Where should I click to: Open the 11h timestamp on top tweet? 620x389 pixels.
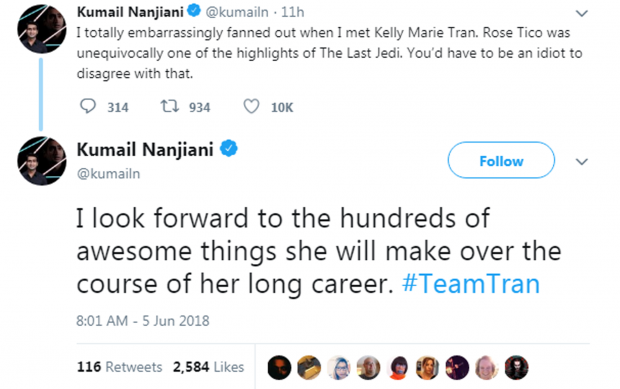(293, 12)
